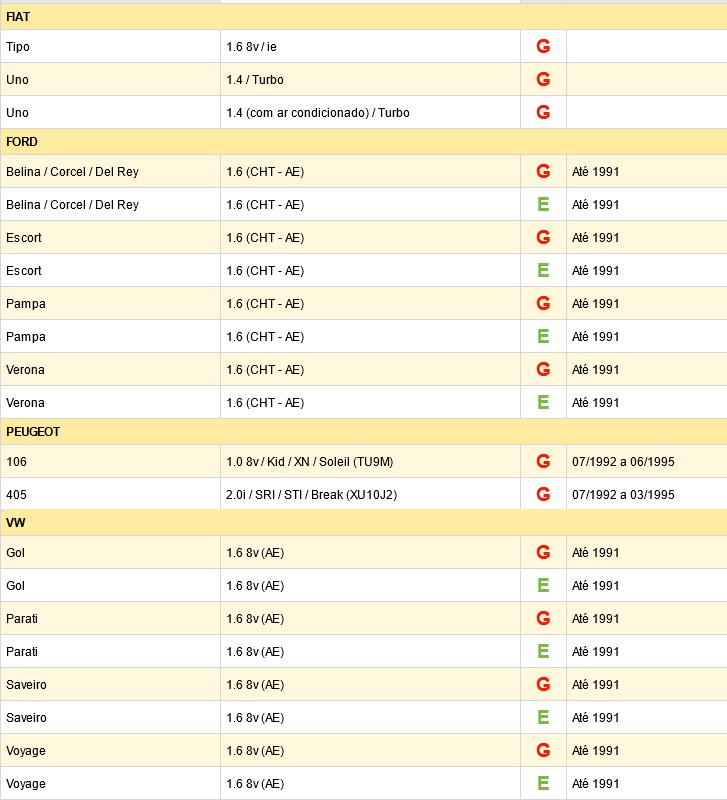Click the green E icon in the second Escort row
Image resolution: width=727 pixels, height=800 pixels.
pyautogui.click(x=543, y=270)
